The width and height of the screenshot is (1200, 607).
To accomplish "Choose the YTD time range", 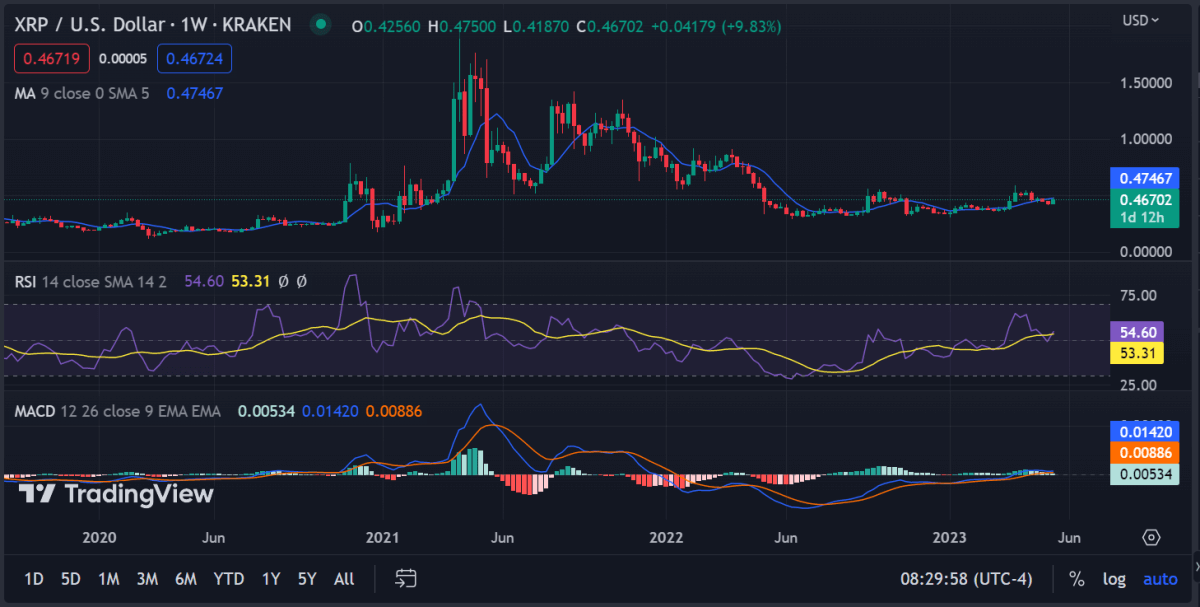I will 229,578.
